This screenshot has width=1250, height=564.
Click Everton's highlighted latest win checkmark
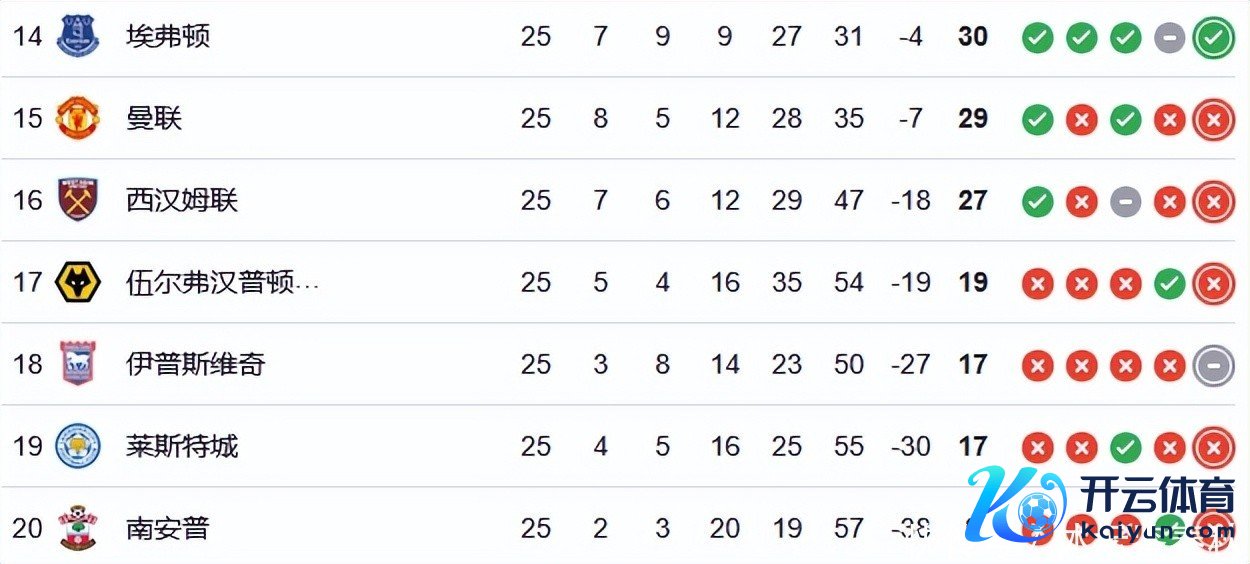click(1213, 38)
